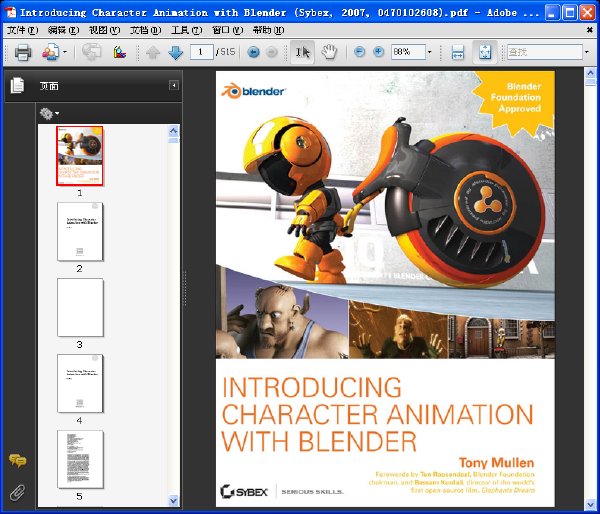
Task: Set Fit Width page view
Action: [x=458, y=52]
